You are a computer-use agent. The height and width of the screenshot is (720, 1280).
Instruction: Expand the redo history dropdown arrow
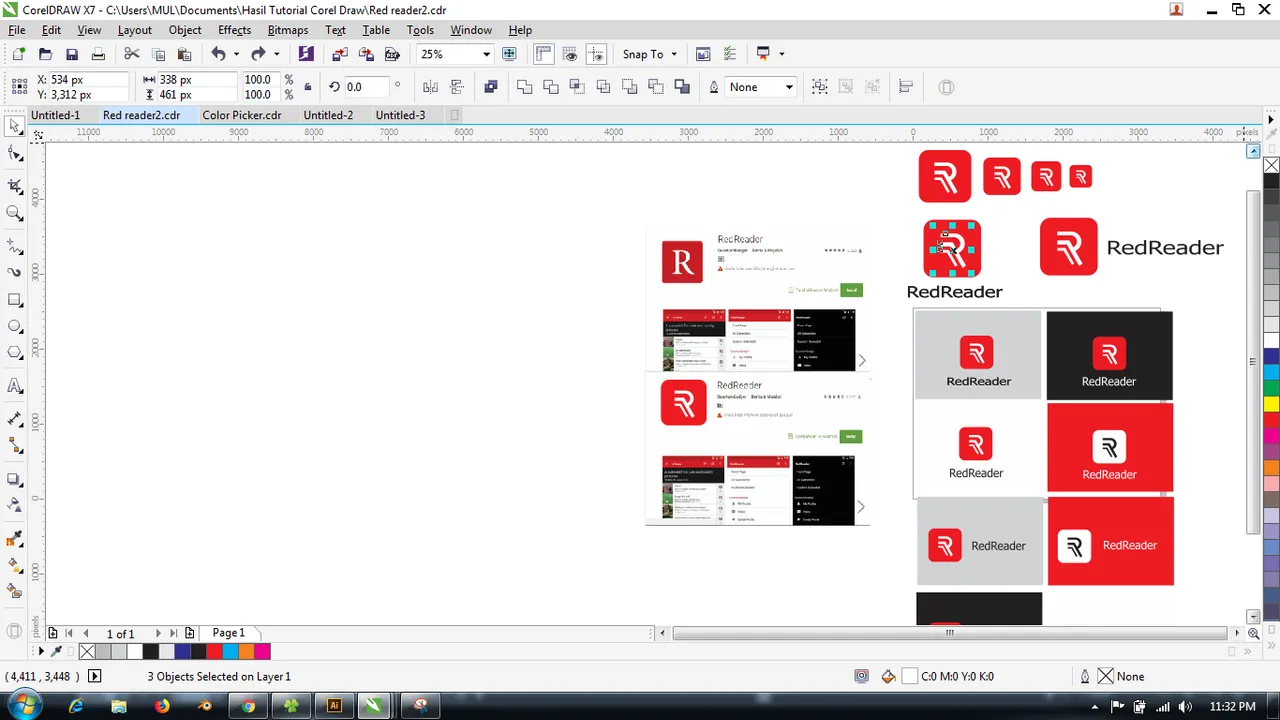tap(276, 54)
